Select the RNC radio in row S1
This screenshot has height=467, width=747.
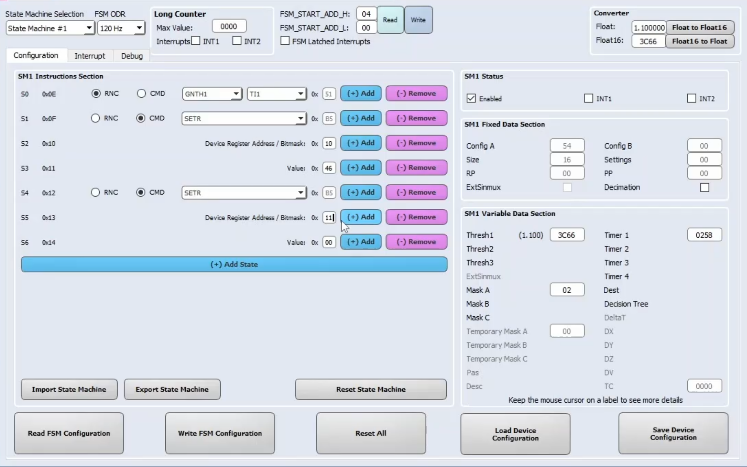[95, 118]
